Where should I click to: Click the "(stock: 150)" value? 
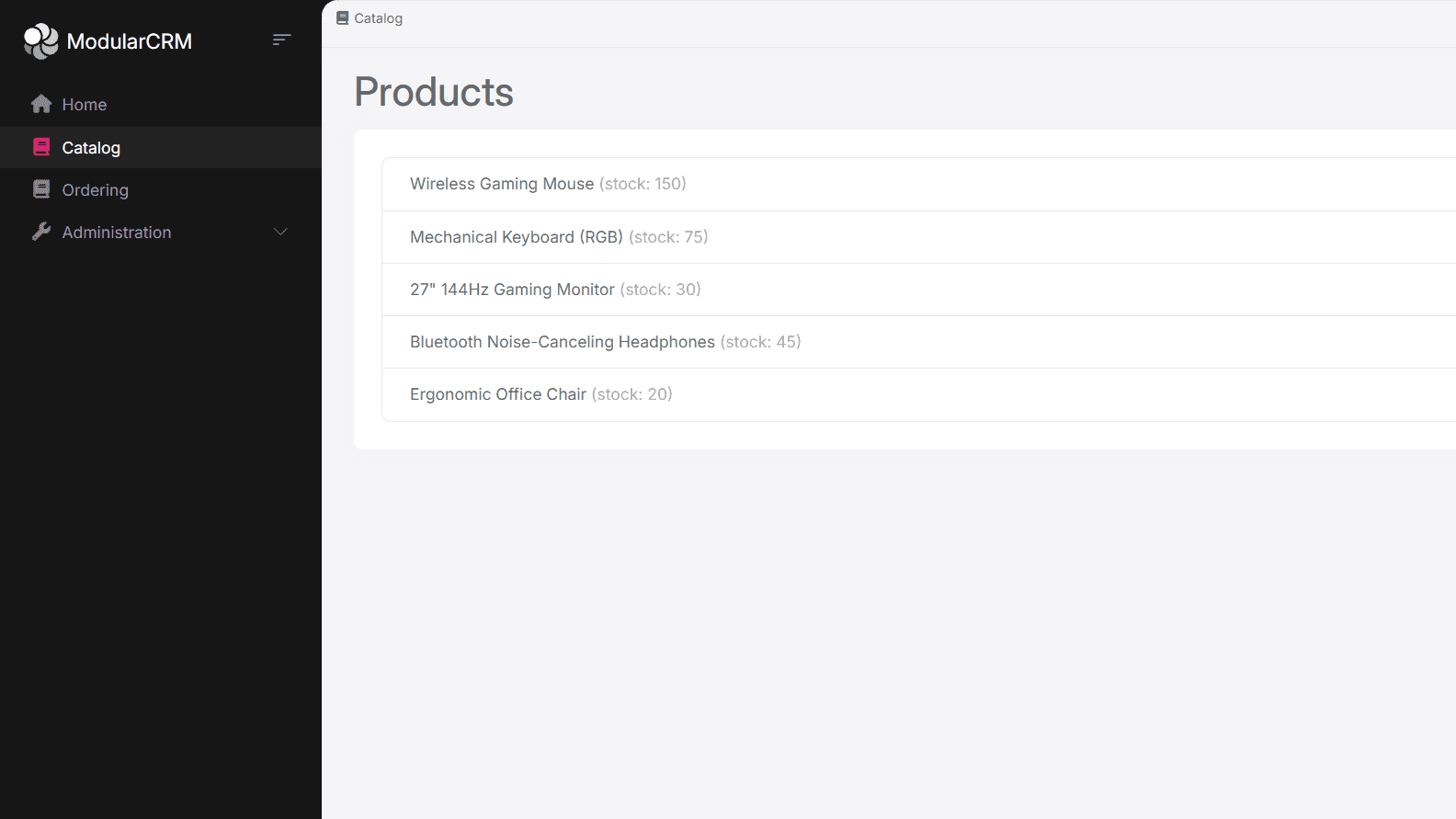(643, 184)
